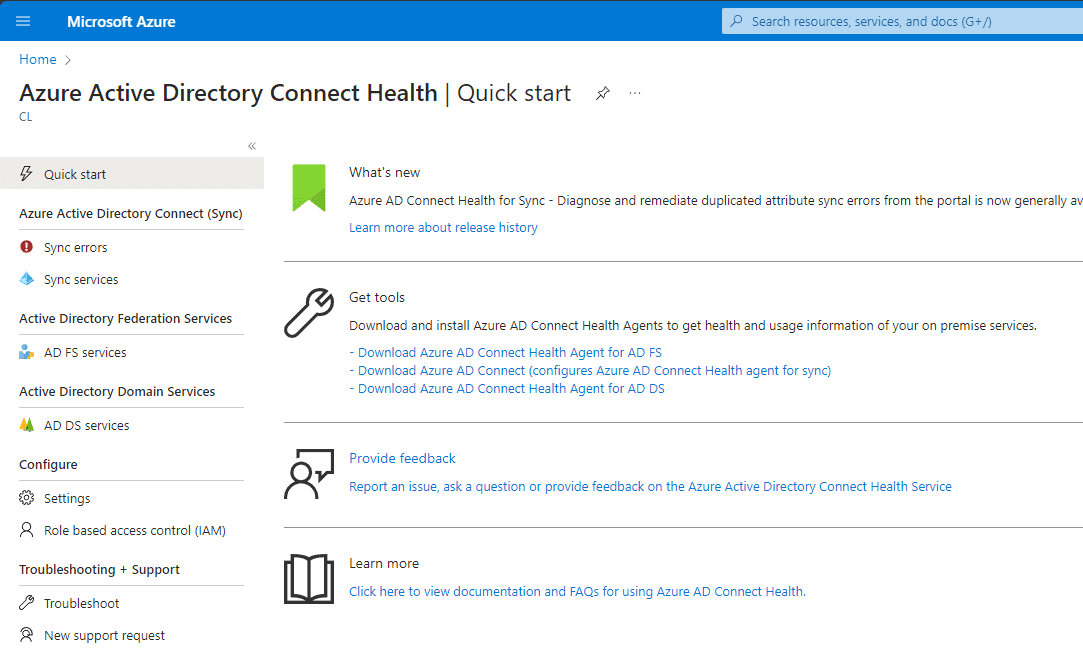This screenshot has width=1083, height=659.
Task: Click the New support request icon
Action: 26,635
